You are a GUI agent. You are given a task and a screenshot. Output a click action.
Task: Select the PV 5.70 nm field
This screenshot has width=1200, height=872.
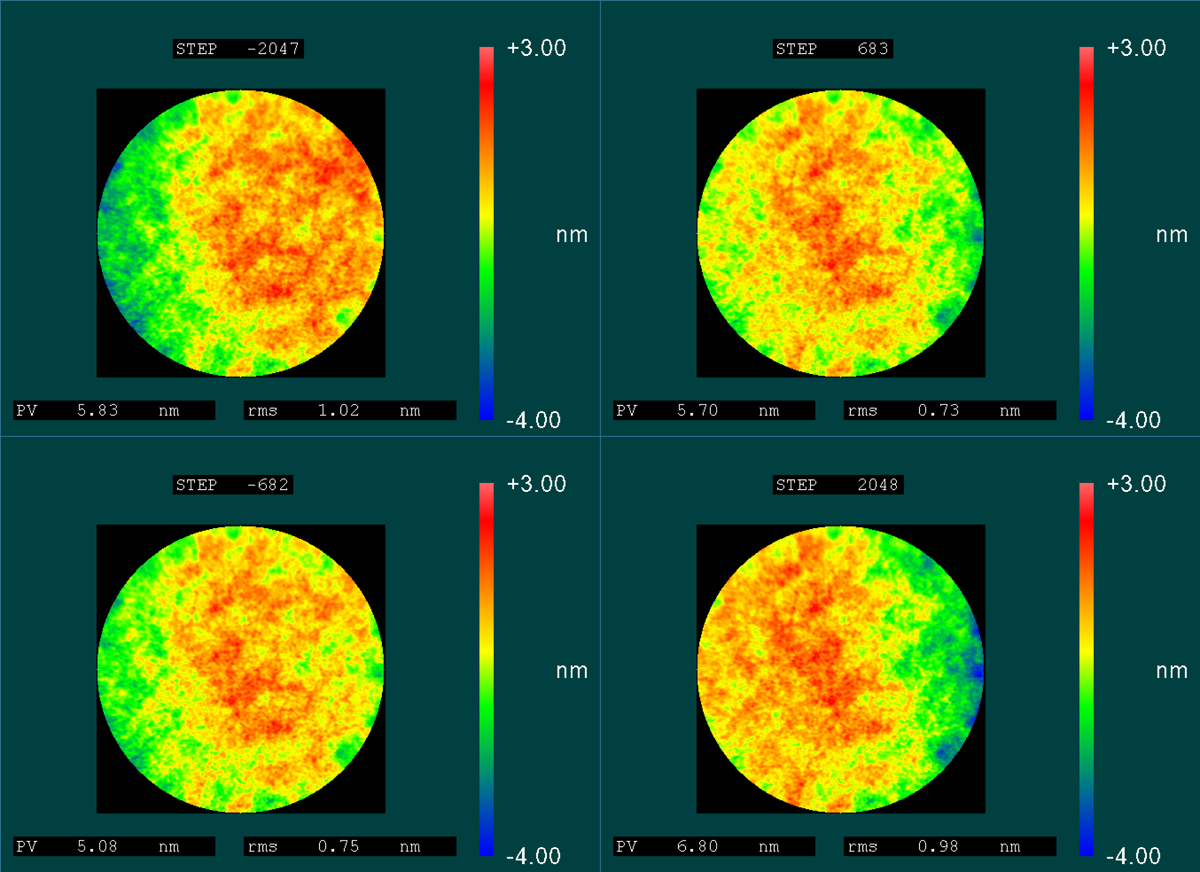[x=714, y=410]
